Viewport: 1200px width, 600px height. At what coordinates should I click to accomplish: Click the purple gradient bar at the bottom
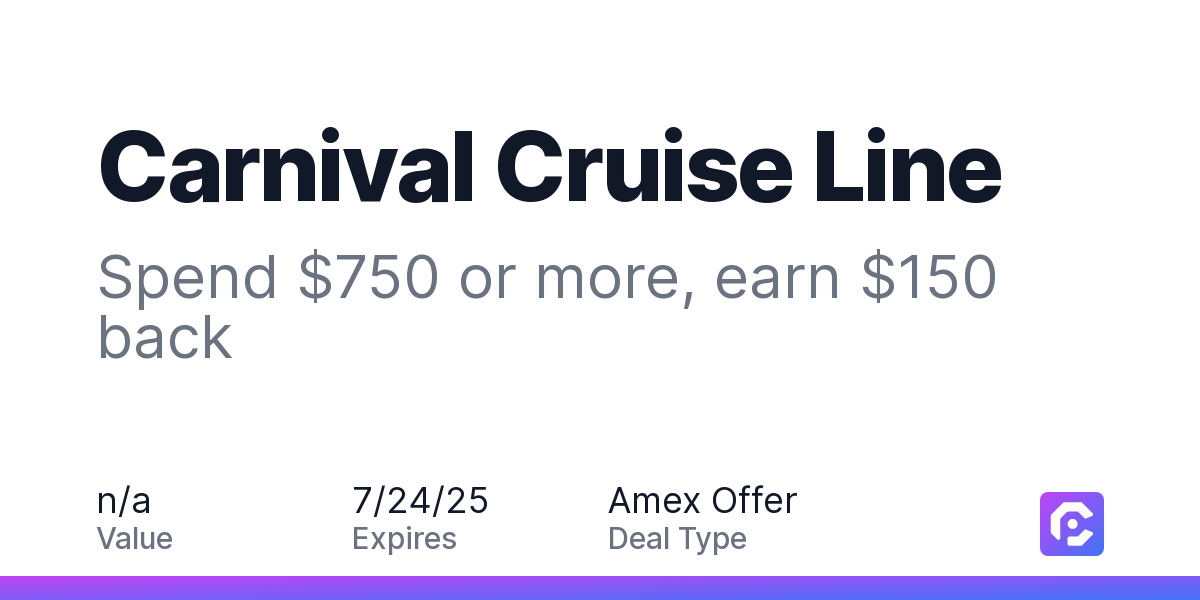(x=600, y=588)
